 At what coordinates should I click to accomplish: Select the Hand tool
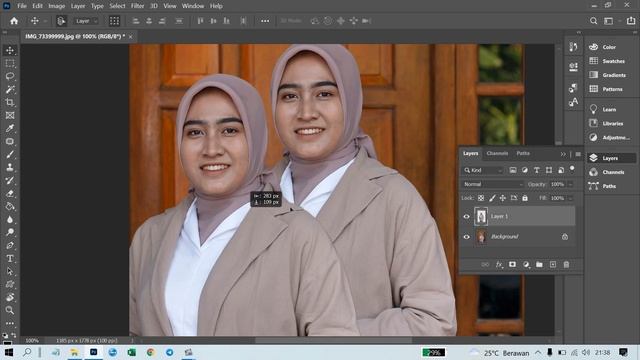[x=10, y=297]
